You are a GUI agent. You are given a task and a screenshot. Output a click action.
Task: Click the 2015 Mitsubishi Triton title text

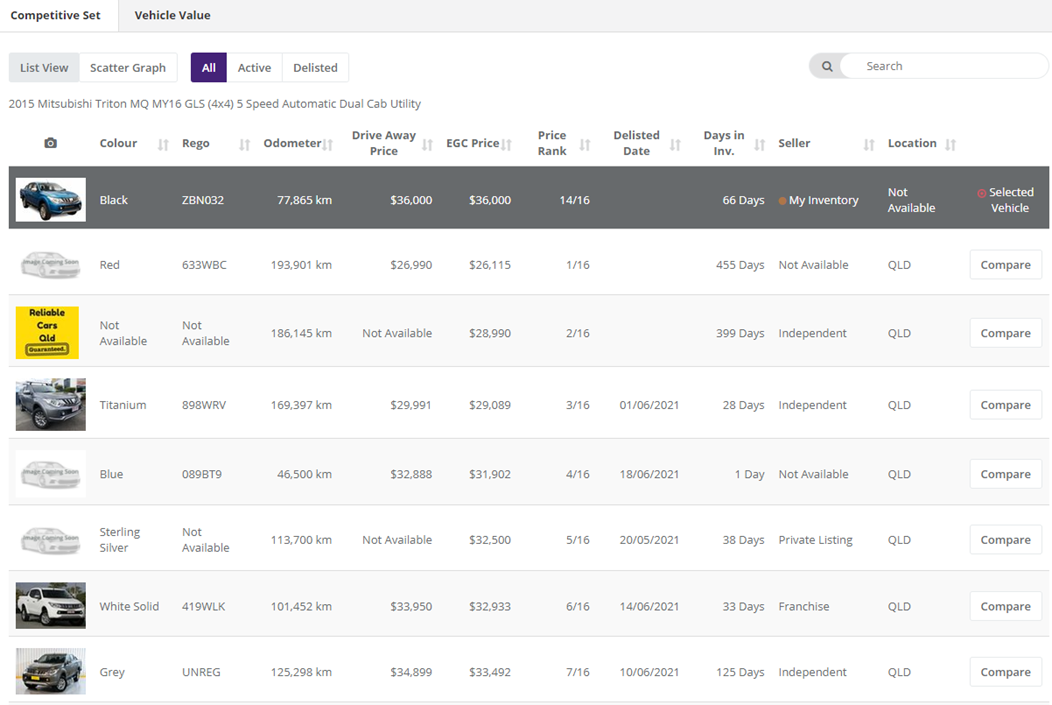pyautogui.click(x=215, y=104)
